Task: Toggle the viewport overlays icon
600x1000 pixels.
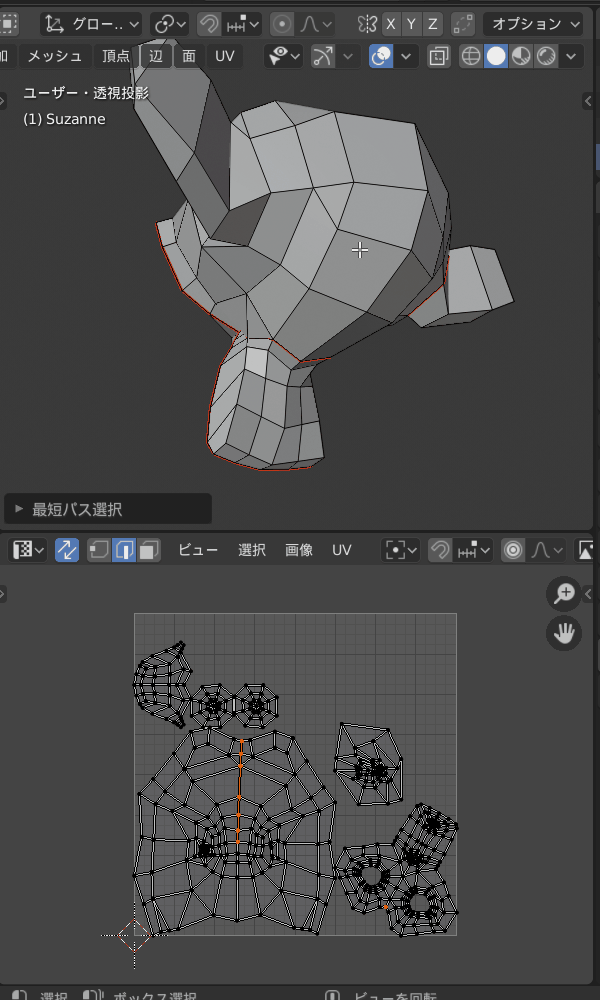Action: click(381, 56)
